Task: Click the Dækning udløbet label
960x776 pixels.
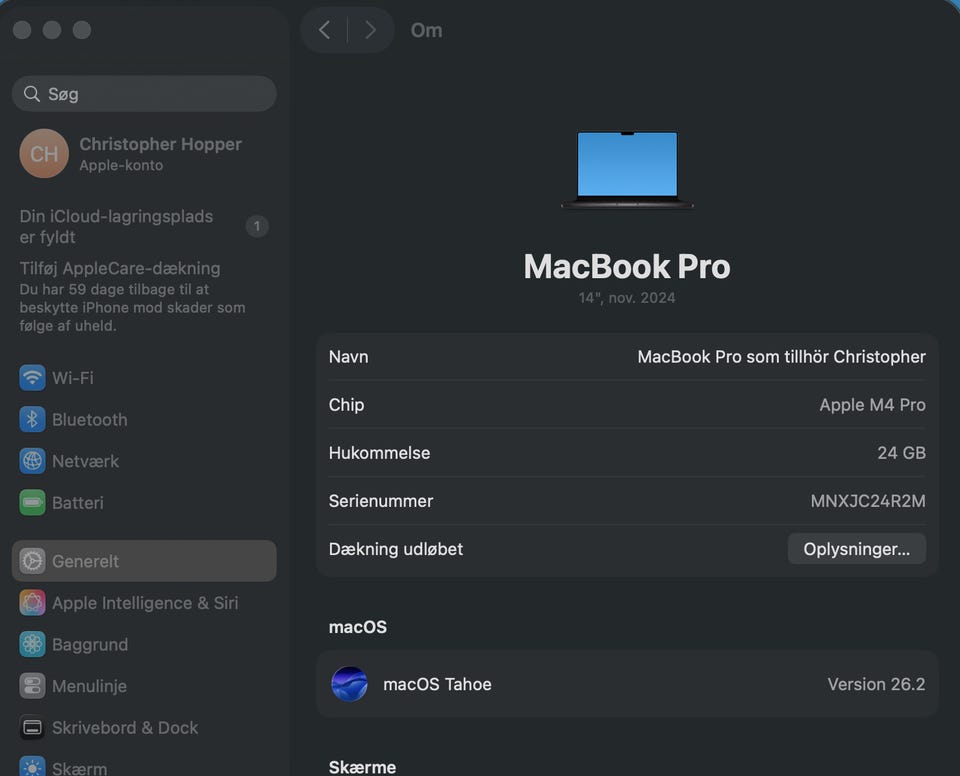Action: (x=396, y=549)
